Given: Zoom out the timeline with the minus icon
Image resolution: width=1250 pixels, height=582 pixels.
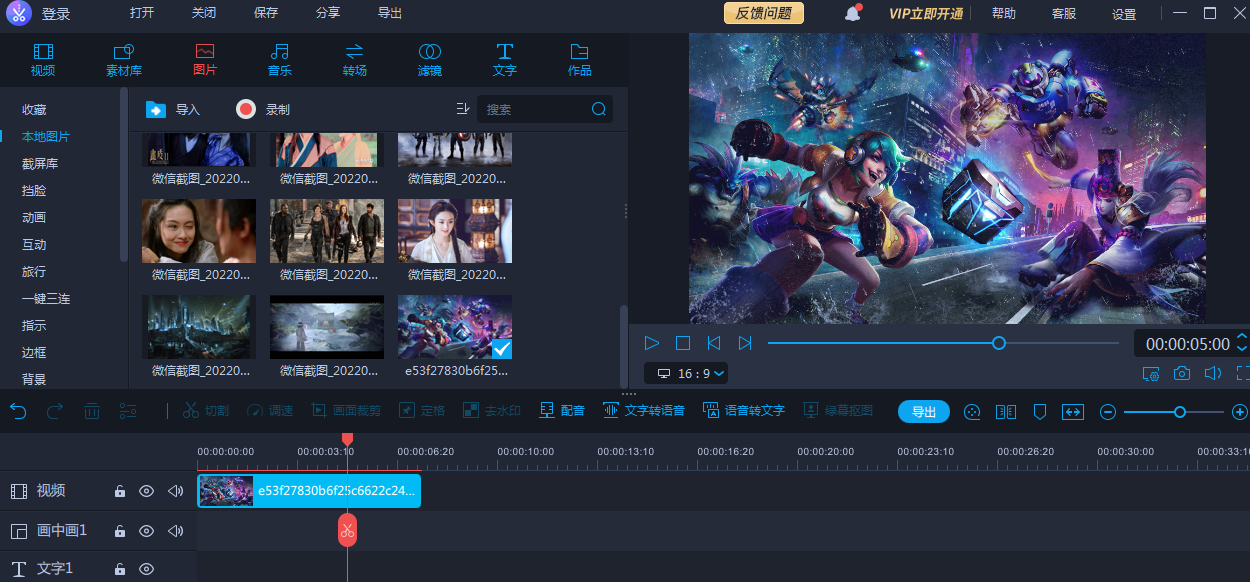Looking at the screenshot, I should 1108,411.
